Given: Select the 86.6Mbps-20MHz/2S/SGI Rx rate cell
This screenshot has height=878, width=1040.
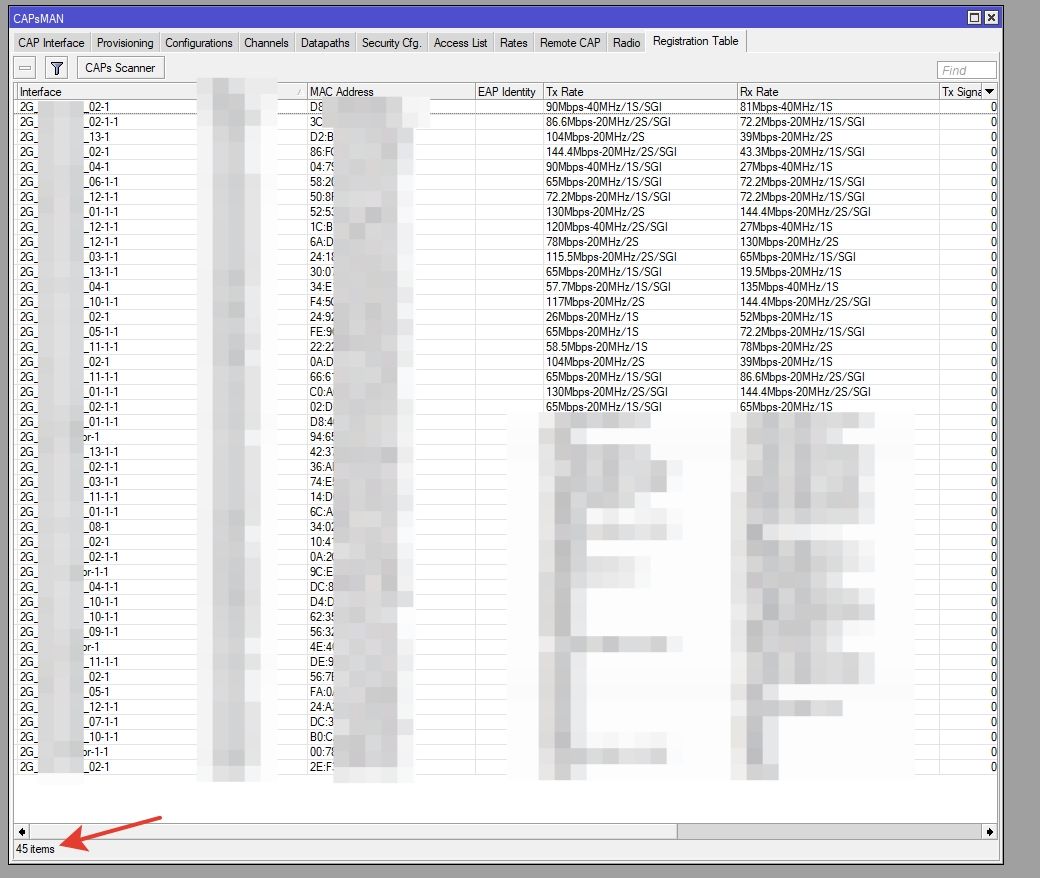Looking at the screenshot, I should (x=802, y=377).
